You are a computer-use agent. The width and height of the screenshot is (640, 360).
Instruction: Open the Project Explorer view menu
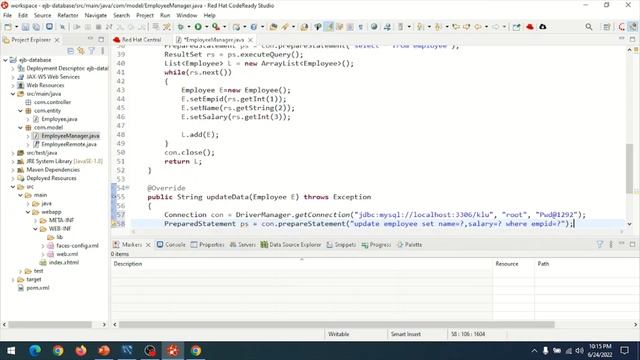102,51
